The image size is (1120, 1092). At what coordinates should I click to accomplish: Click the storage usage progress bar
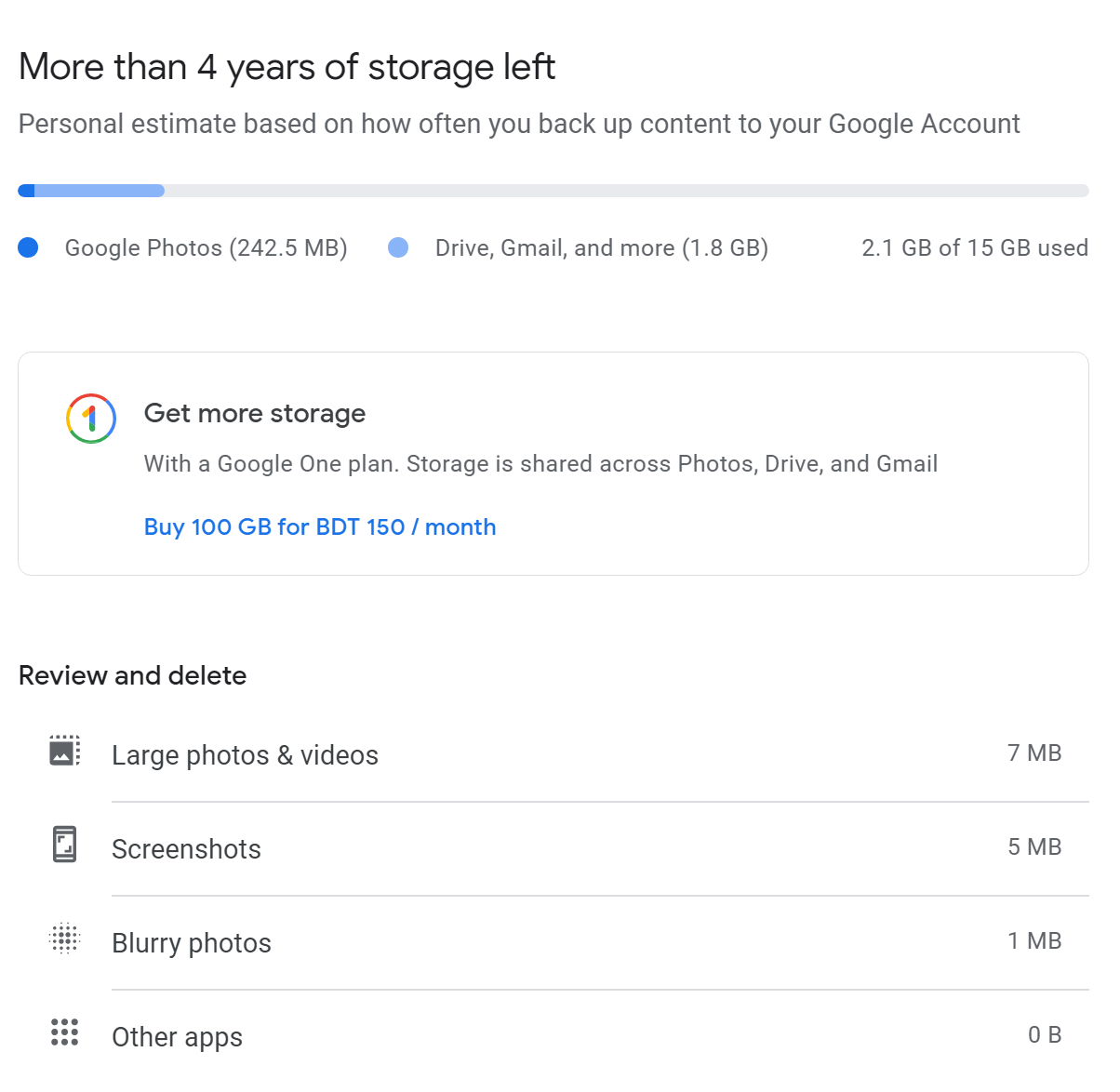click(553, 191)
